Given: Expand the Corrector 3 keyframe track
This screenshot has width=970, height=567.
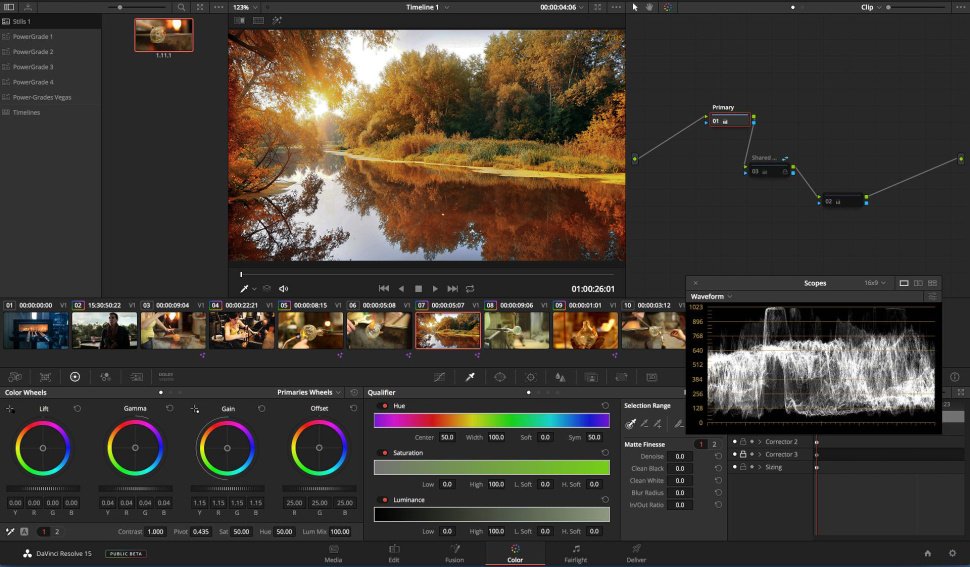Looking at the screenshot, I should [x=760, y=454].
